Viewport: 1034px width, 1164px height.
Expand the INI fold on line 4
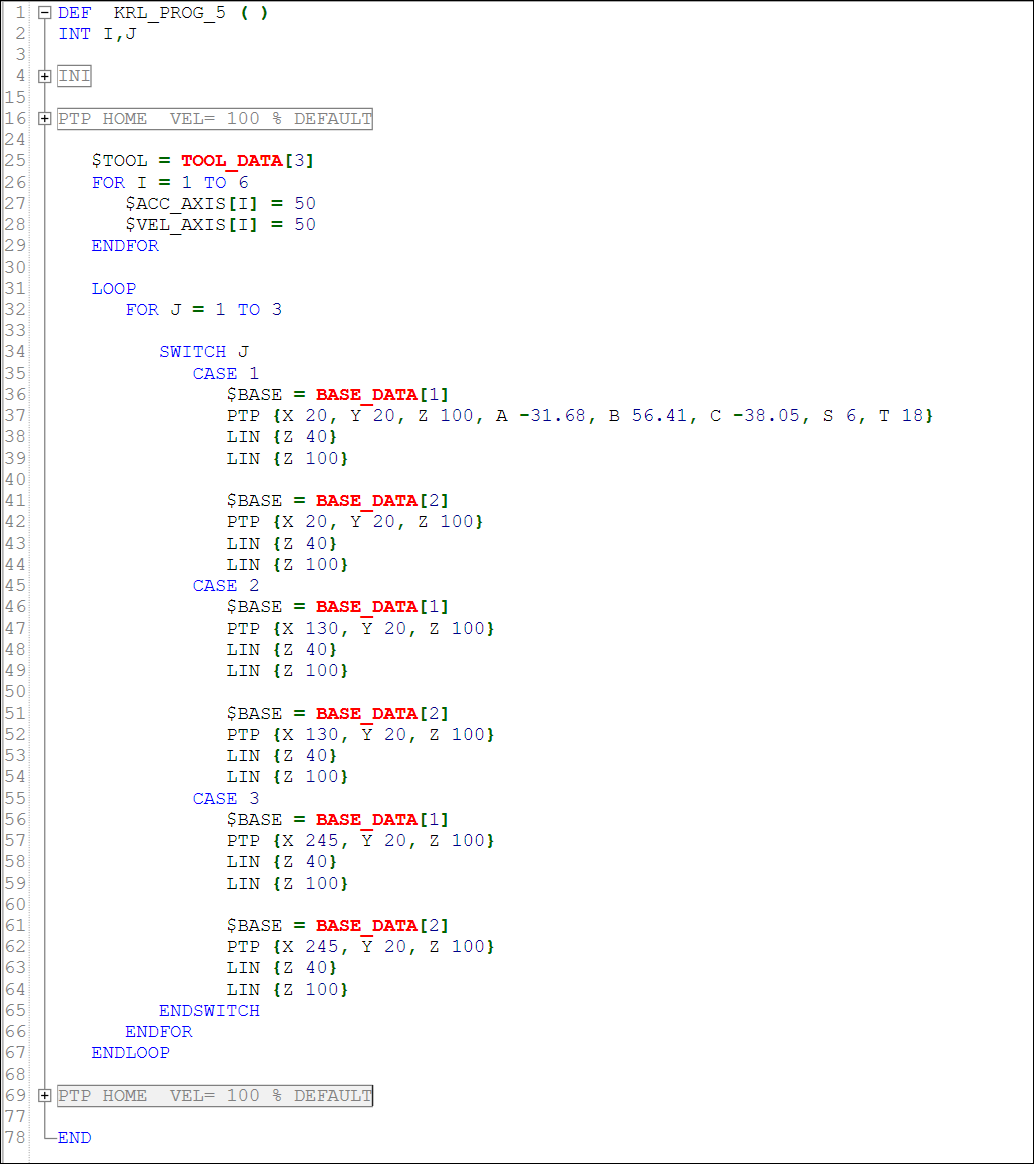45,76
